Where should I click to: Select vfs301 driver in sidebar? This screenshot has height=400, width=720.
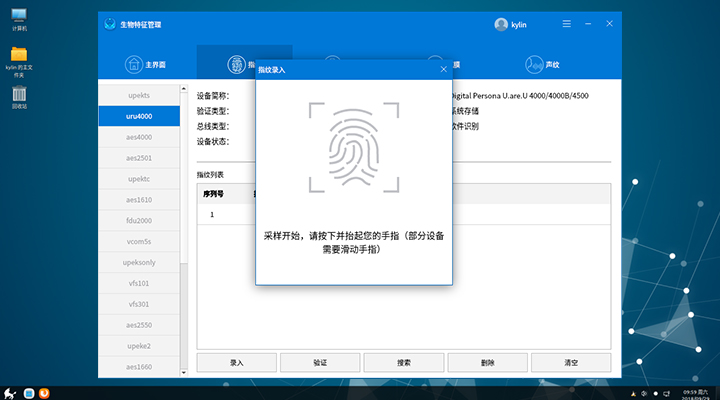pyautogui.click(x=139, y=304)
